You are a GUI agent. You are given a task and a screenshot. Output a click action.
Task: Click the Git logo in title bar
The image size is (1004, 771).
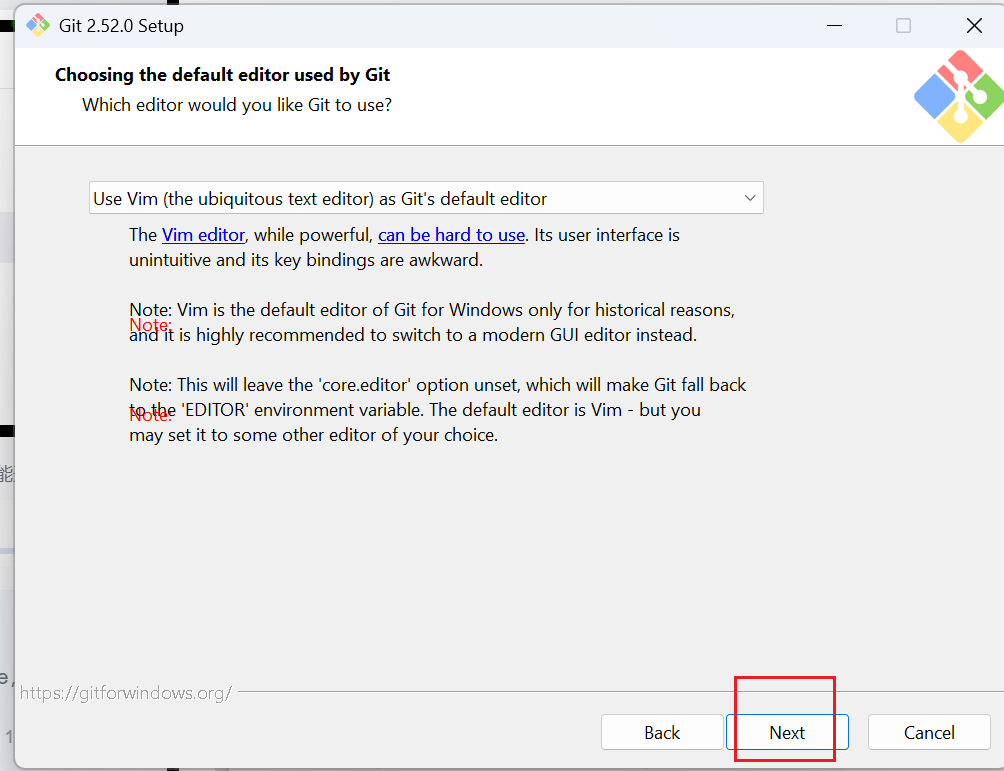37,25
